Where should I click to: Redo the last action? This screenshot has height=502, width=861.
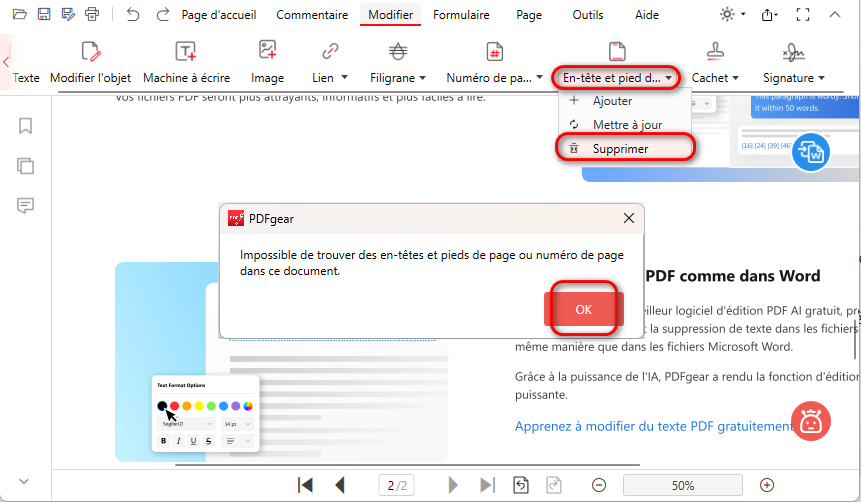[163, 14]
